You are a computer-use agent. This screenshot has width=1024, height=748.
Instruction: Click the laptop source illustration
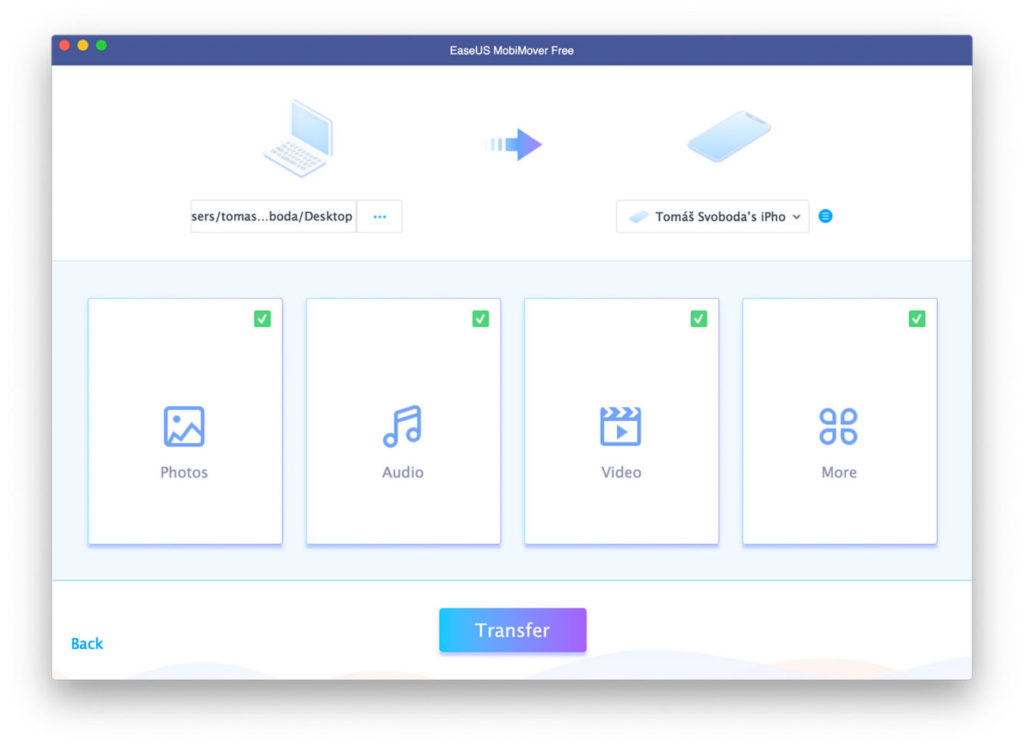(x=299, y=138)
